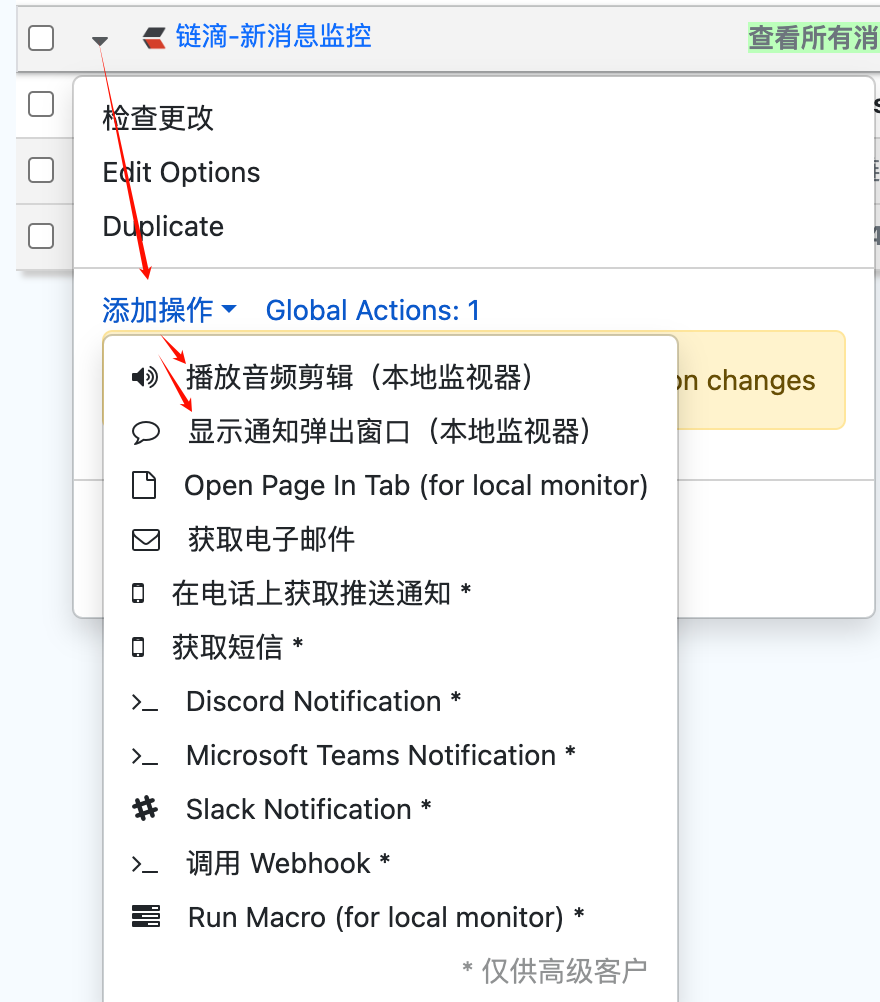Click the Run Macro server icon
The height and width of the screenshot is (1002, 880).
point(146,917)
